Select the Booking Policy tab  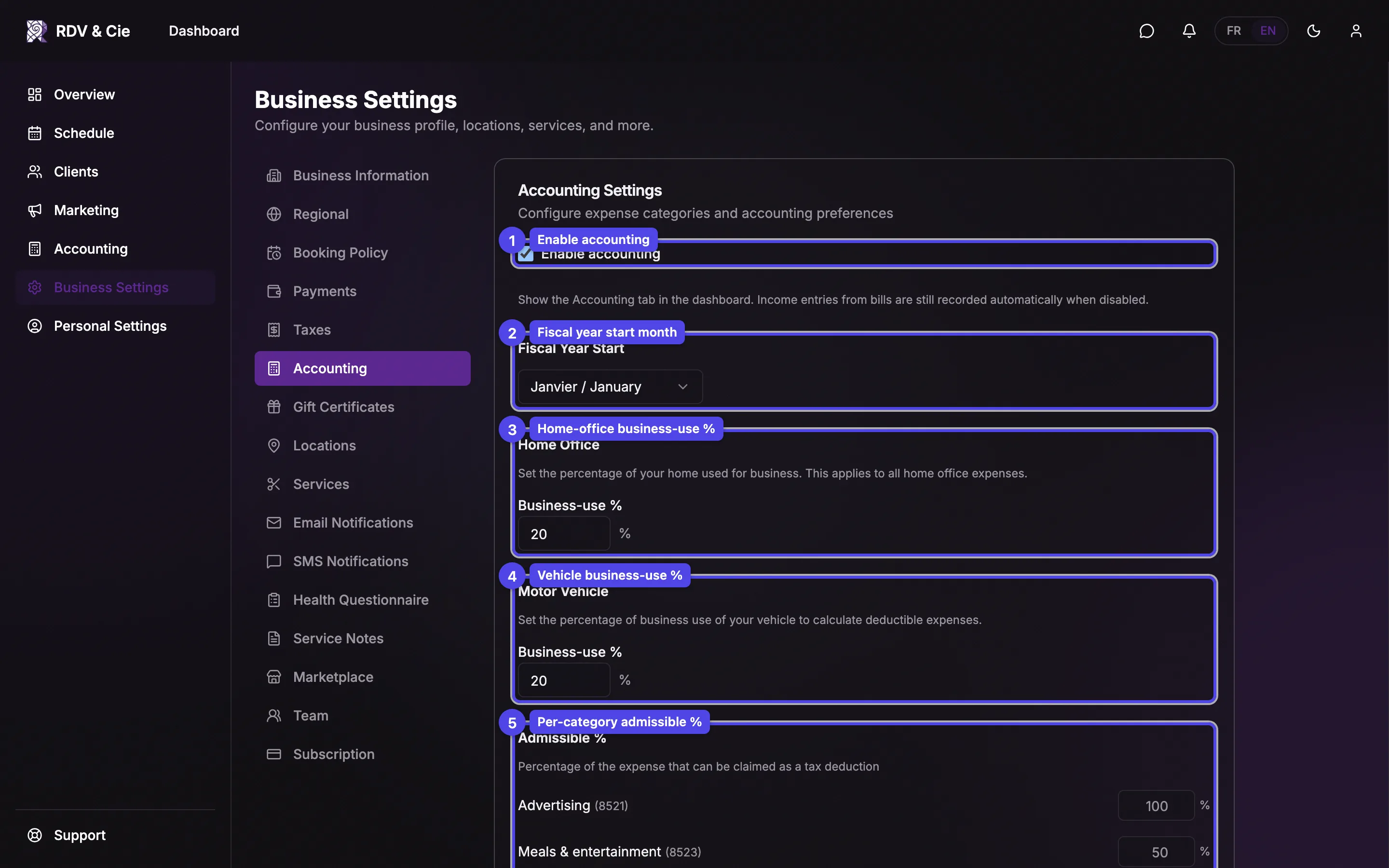tap(362, 253)
